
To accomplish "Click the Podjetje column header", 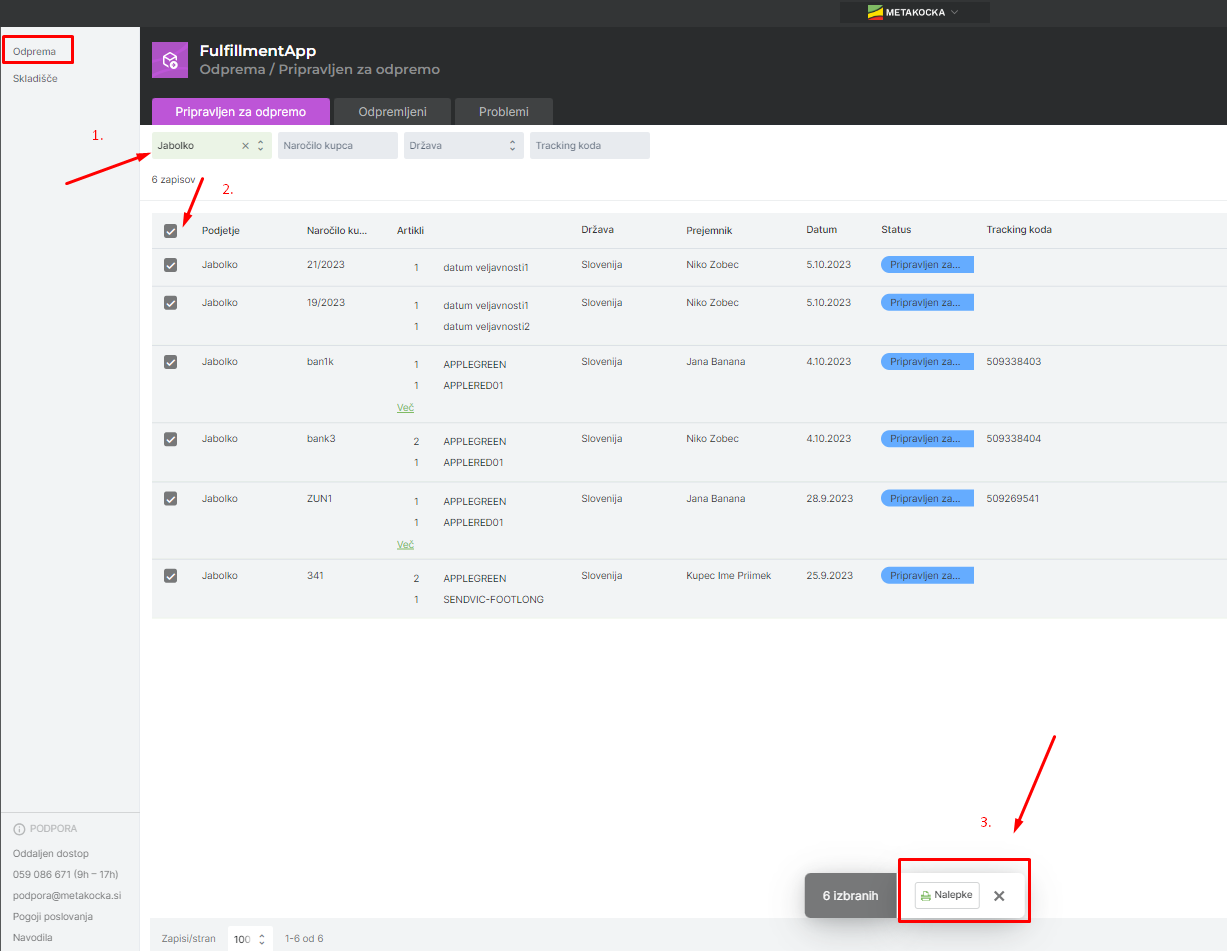I will tap(221, 230).
